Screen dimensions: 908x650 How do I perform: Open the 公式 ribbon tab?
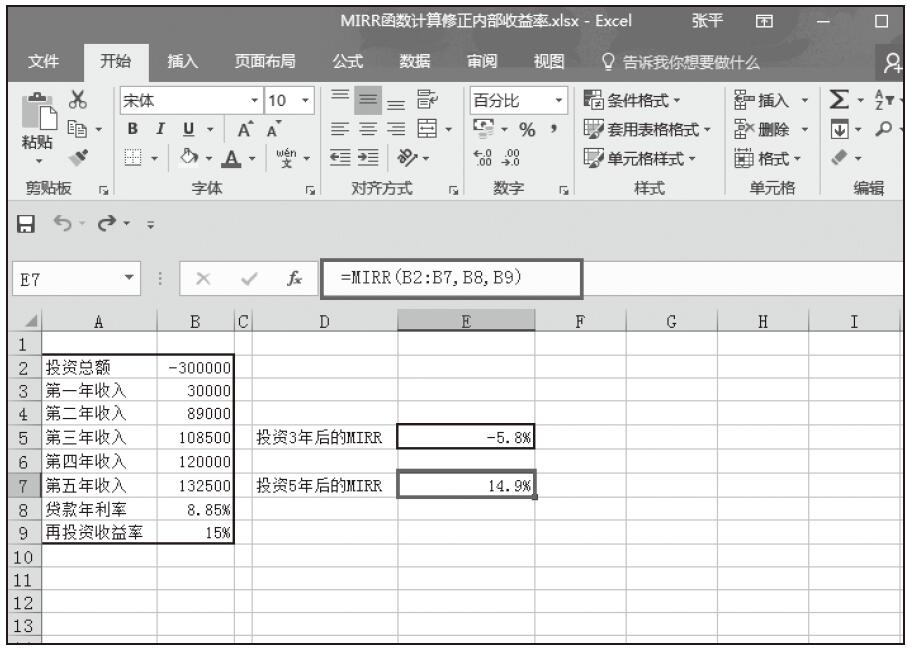[x=348, y=64]
